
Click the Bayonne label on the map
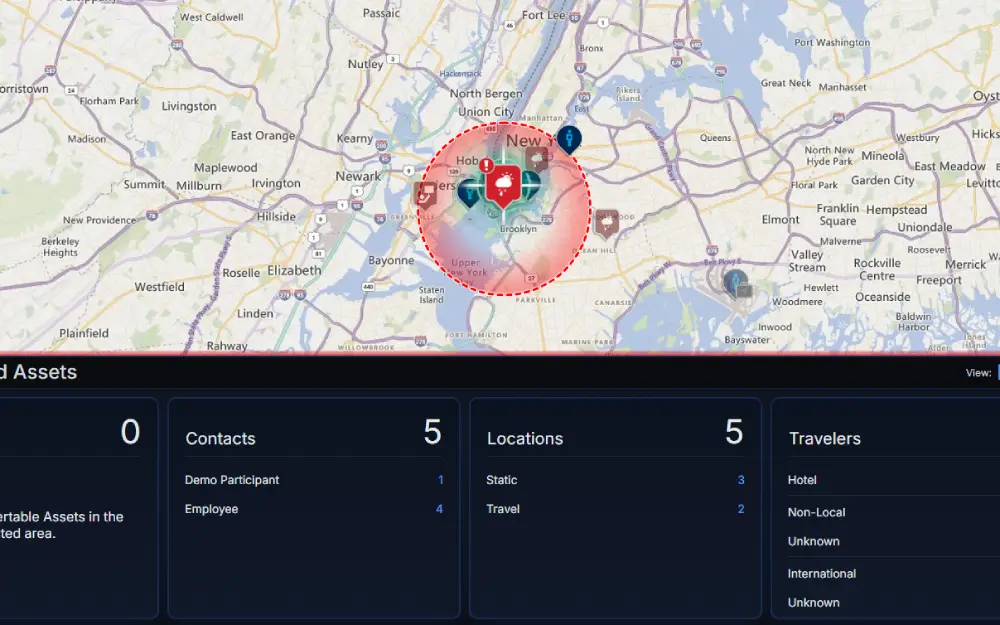(x=391, y=260)
